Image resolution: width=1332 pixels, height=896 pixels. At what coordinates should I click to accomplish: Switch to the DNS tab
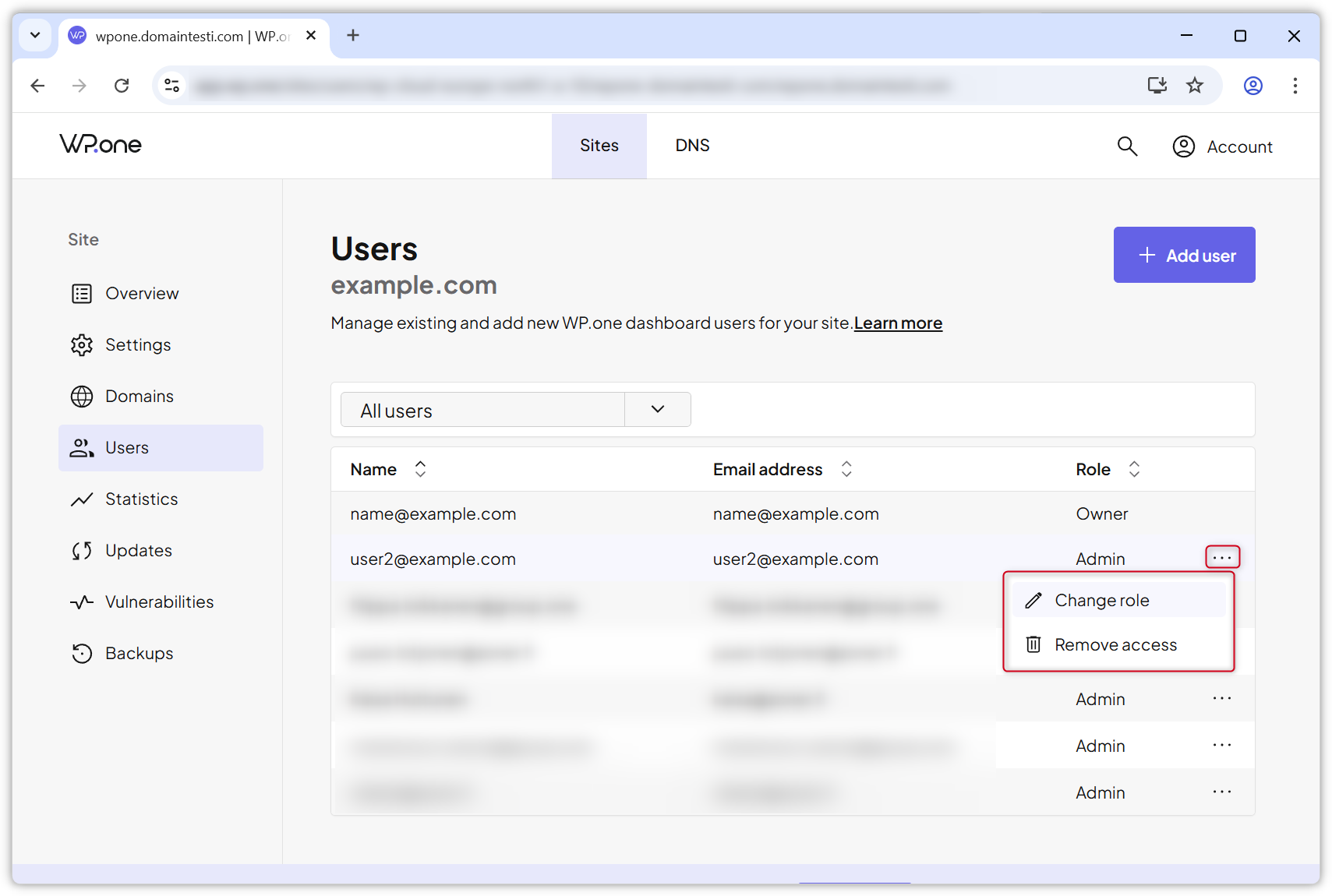(x=692, y=145)
